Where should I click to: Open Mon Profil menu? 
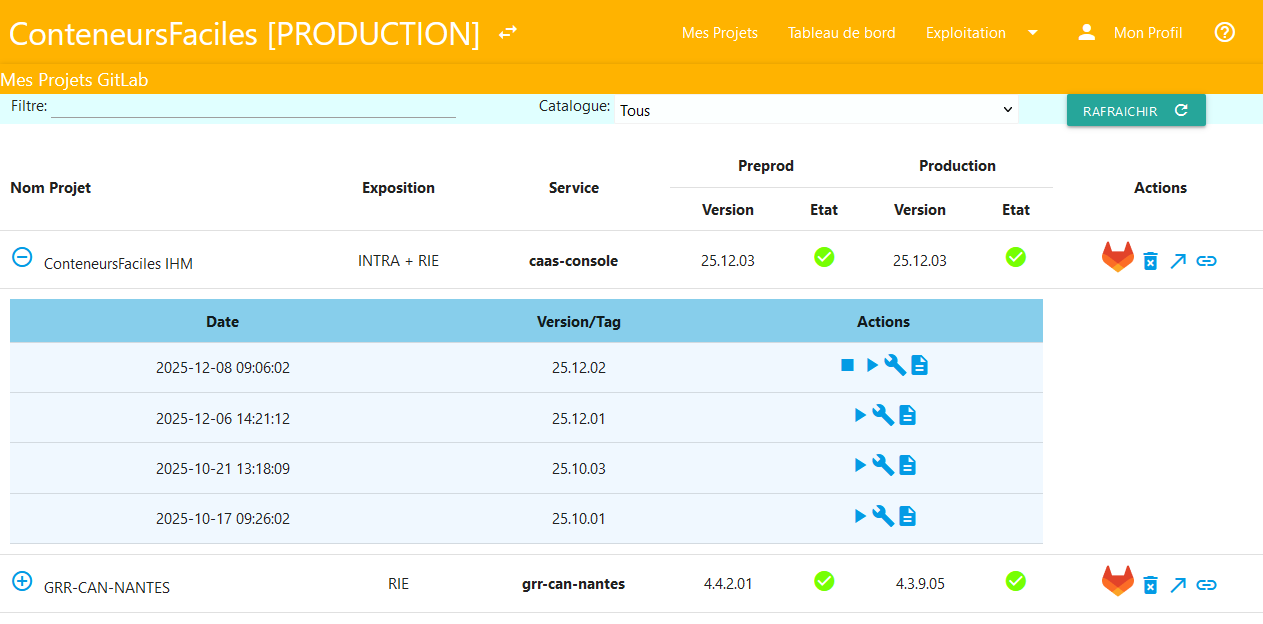tap(1148, 33)
